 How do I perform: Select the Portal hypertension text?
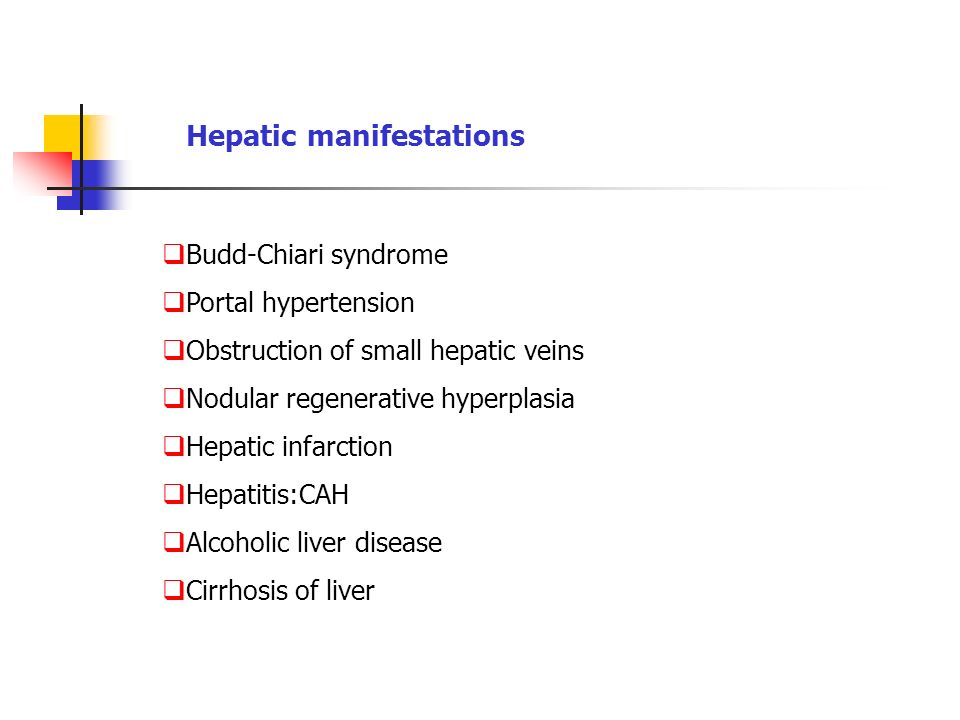pos(300,303)
